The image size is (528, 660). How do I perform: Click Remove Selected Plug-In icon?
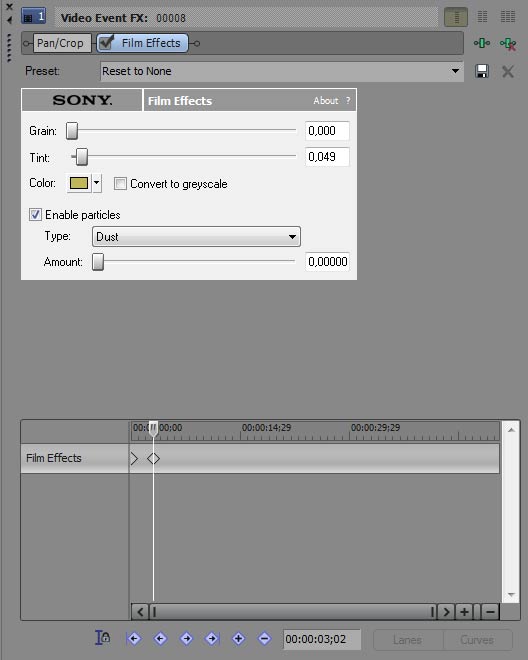coord(508,43)
